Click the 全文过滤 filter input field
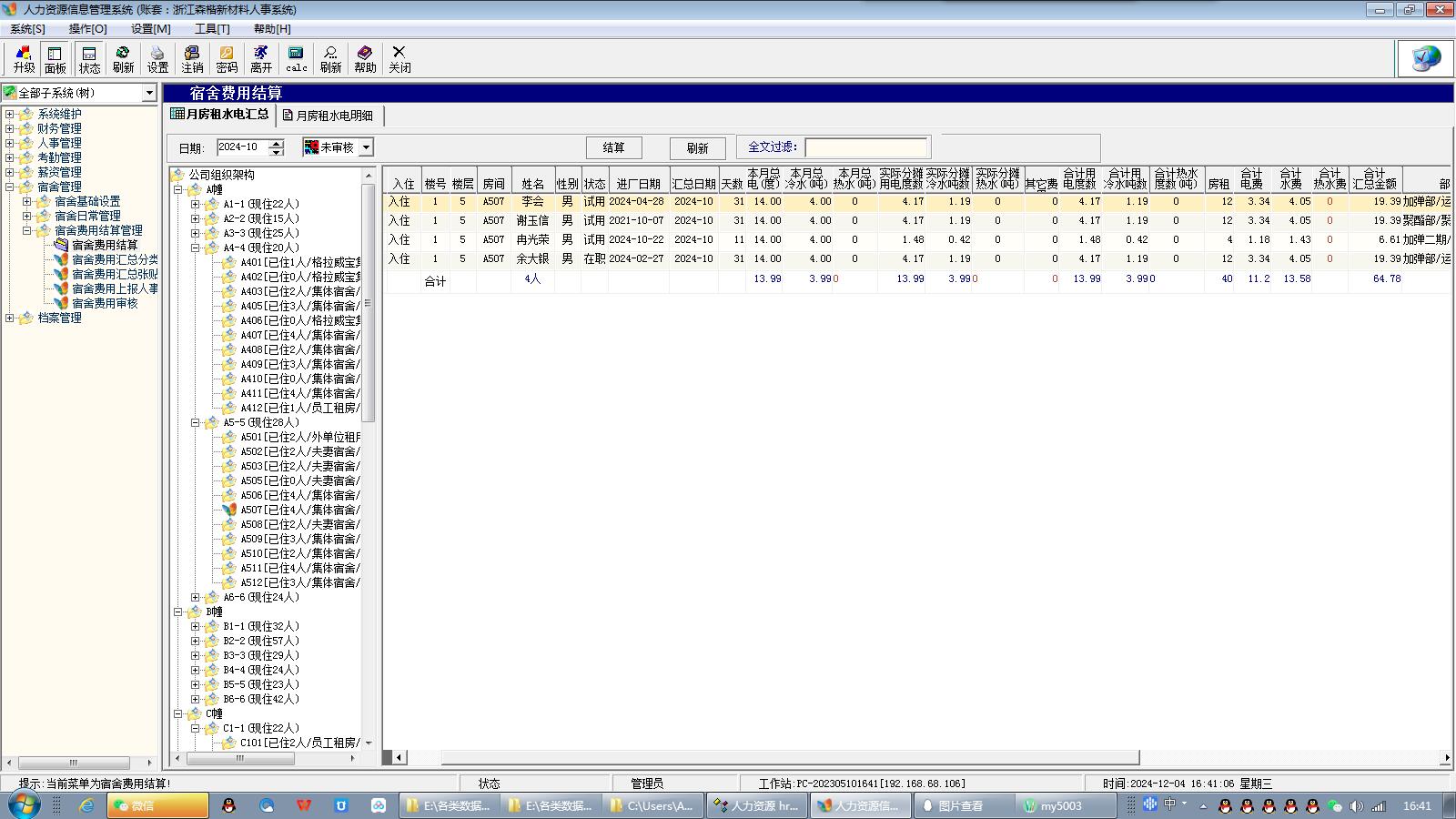The height and width of the screenshot is (819, 1456). tap(865, 147)
